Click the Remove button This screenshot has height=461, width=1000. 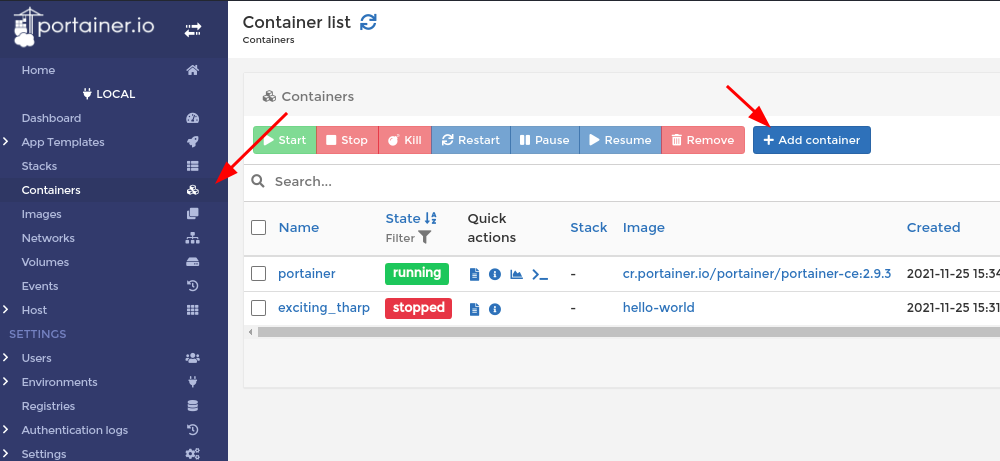703,140
